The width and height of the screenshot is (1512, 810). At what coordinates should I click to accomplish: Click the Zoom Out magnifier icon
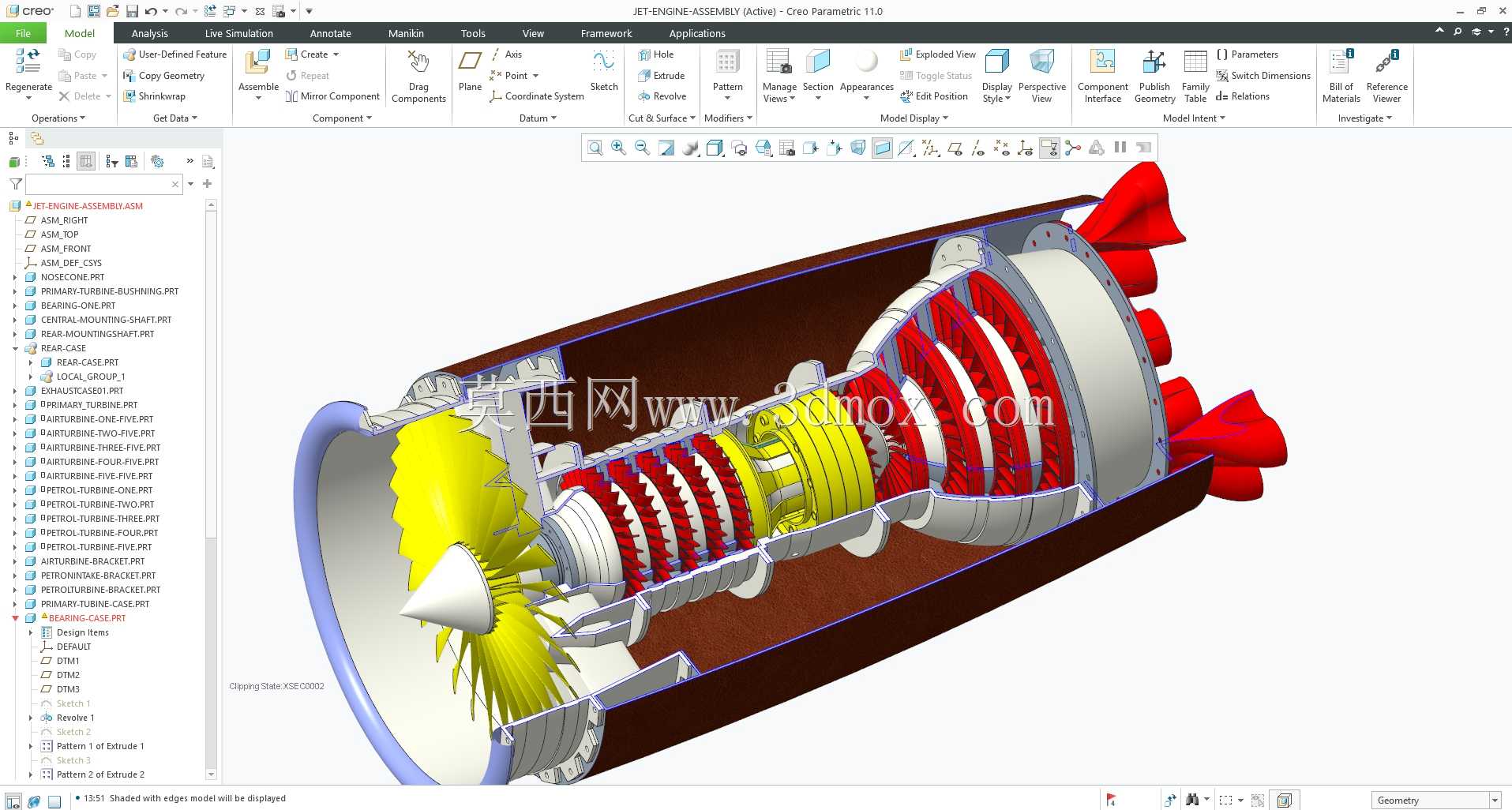(642, 148)
